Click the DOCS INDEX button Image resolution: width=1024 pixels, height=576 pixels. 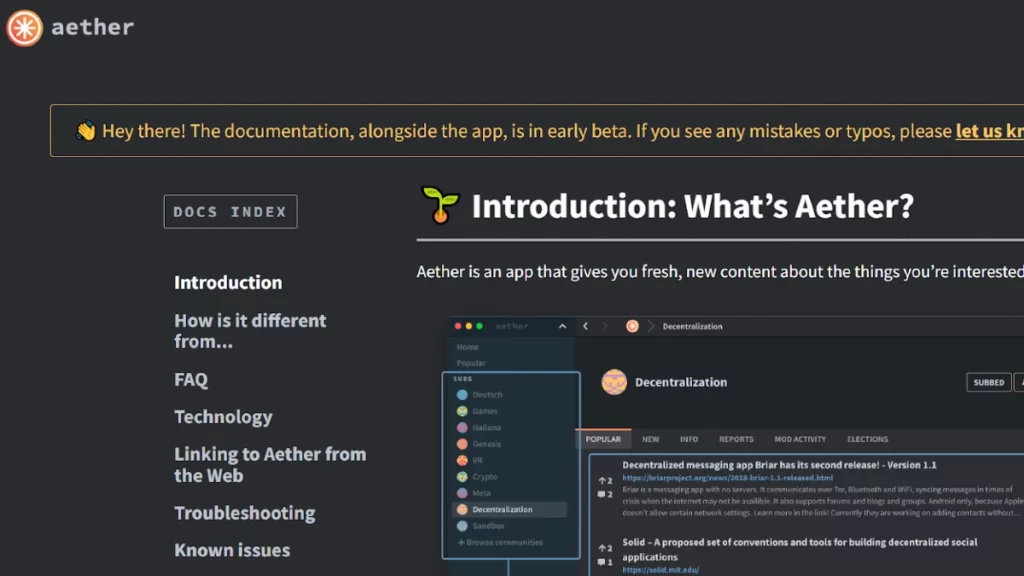click(231, 212)
